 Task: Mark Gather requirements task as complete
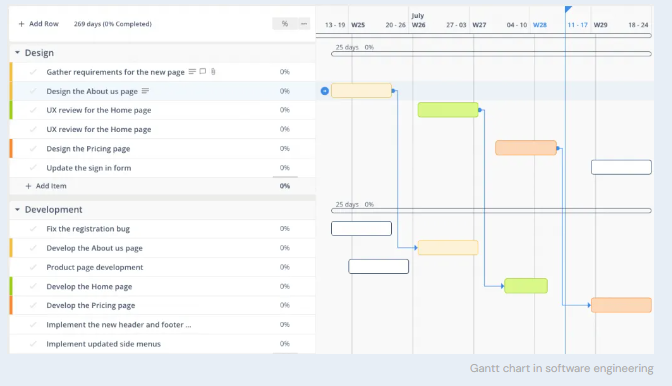tap(33, 72)
